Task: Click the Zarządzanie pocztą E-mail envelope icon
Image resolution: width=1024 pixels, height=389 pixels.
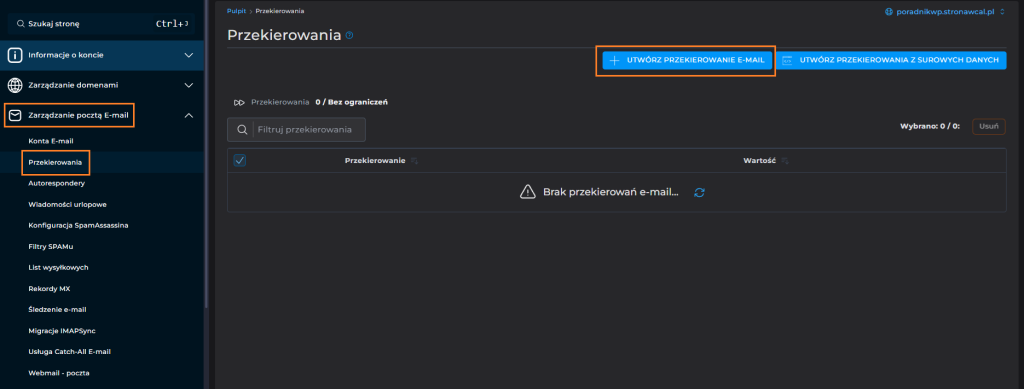Action: point(14,116)
